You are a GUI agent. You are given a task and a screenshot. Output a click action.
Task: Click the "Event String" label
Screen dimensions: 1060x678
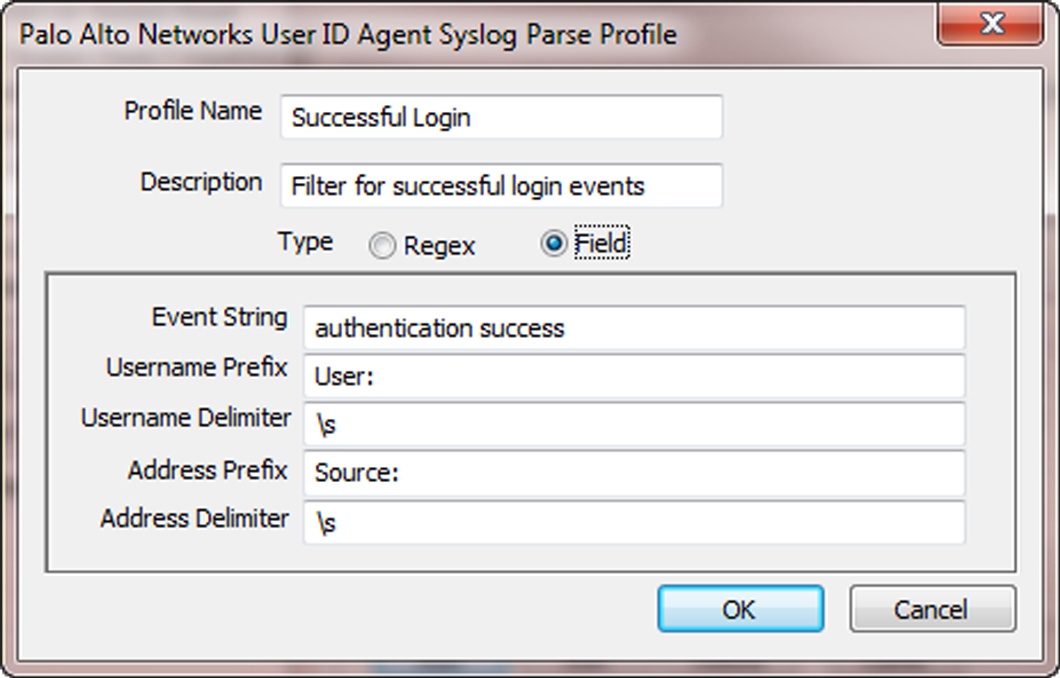point(219,317)
